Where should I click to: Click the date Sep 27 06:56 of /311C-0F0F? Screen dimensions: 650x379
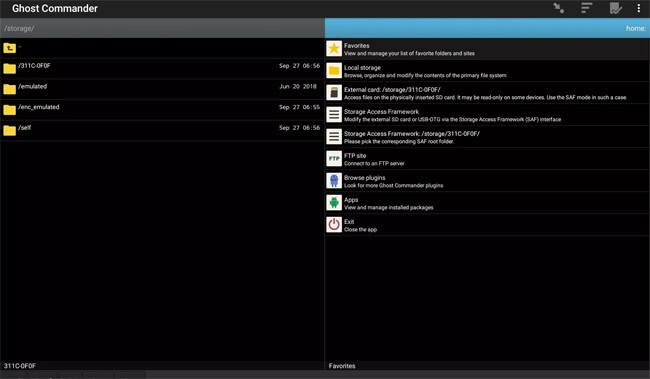click(299, 66)
